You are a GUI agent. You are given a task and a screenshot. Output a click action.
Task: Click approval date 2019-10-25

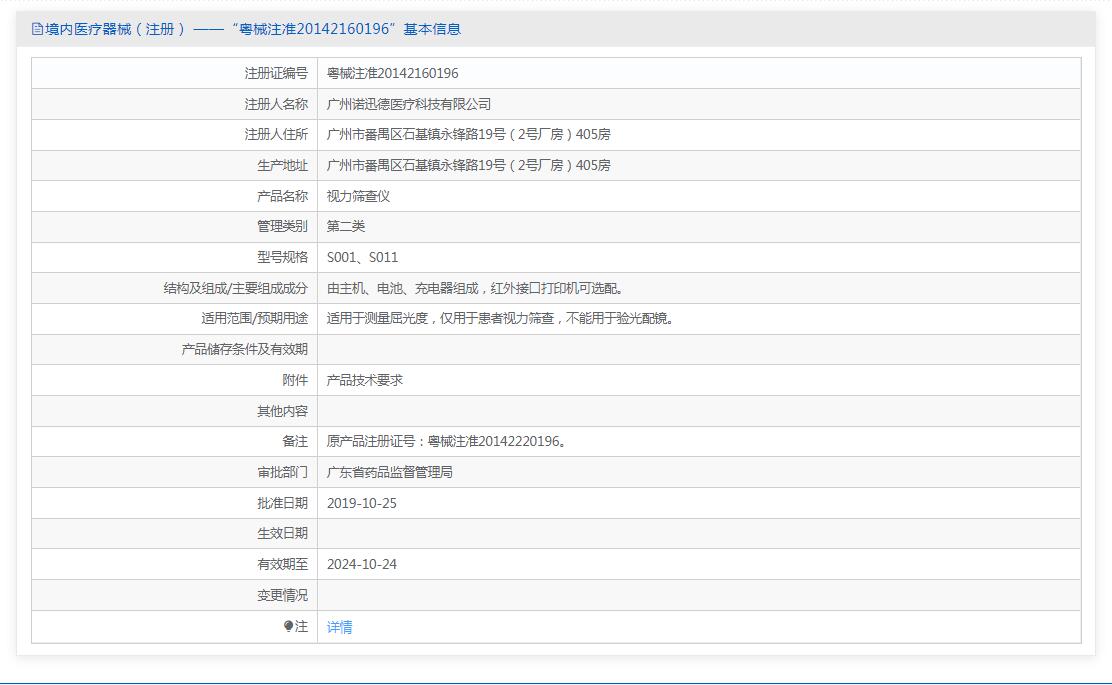click(362, 503)
